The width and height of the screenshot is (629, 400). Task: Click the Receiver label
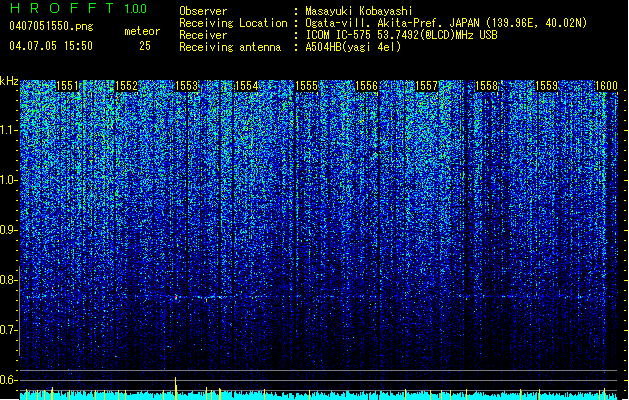[x=203, y=35]
